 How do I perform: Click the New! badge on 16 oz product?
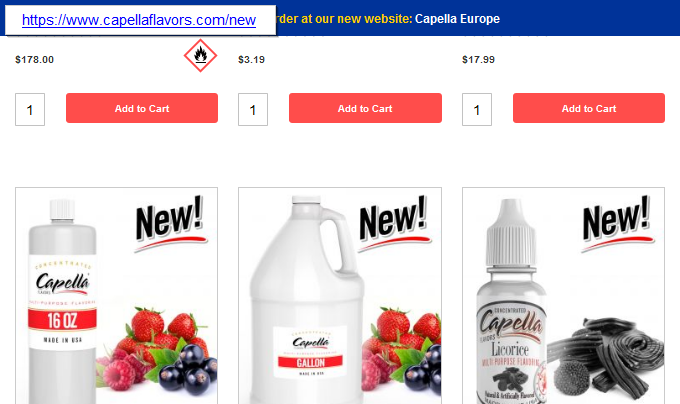point(171,224)
